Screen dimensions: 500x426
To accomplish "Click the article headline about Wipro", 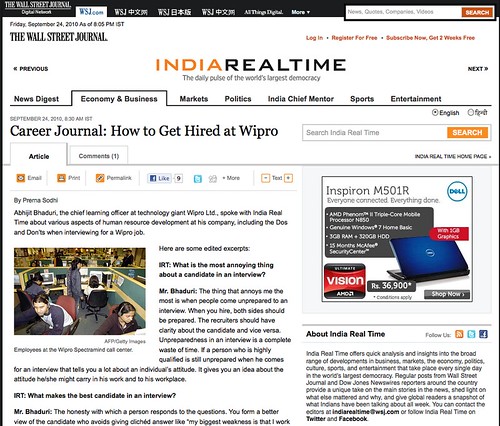I will click(144, 131).
